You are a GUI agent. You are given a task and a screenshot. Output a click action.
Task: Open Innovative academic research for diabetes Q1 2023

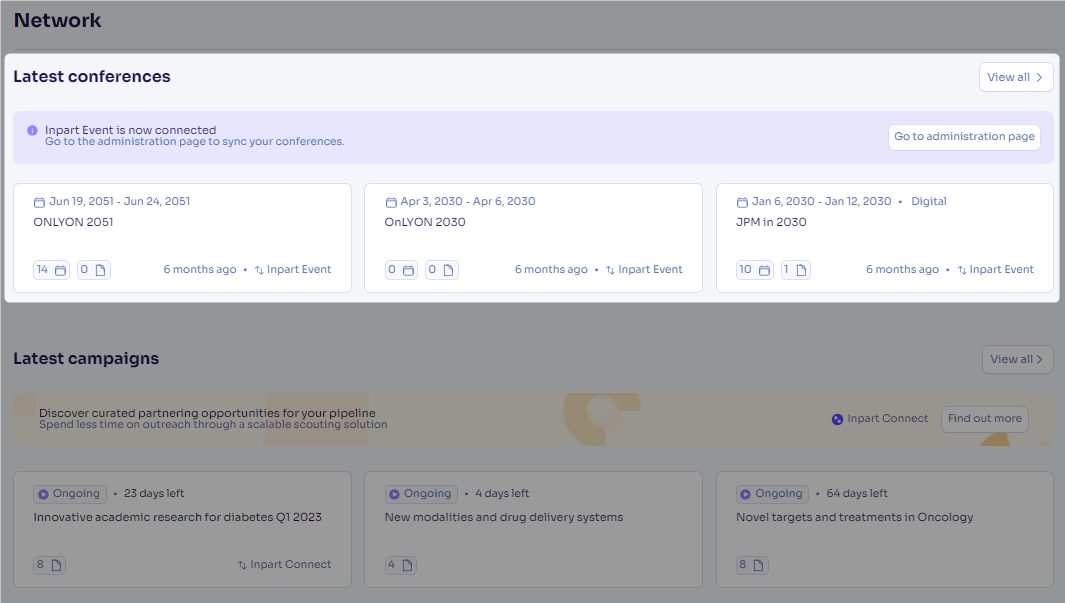point(177,517)
